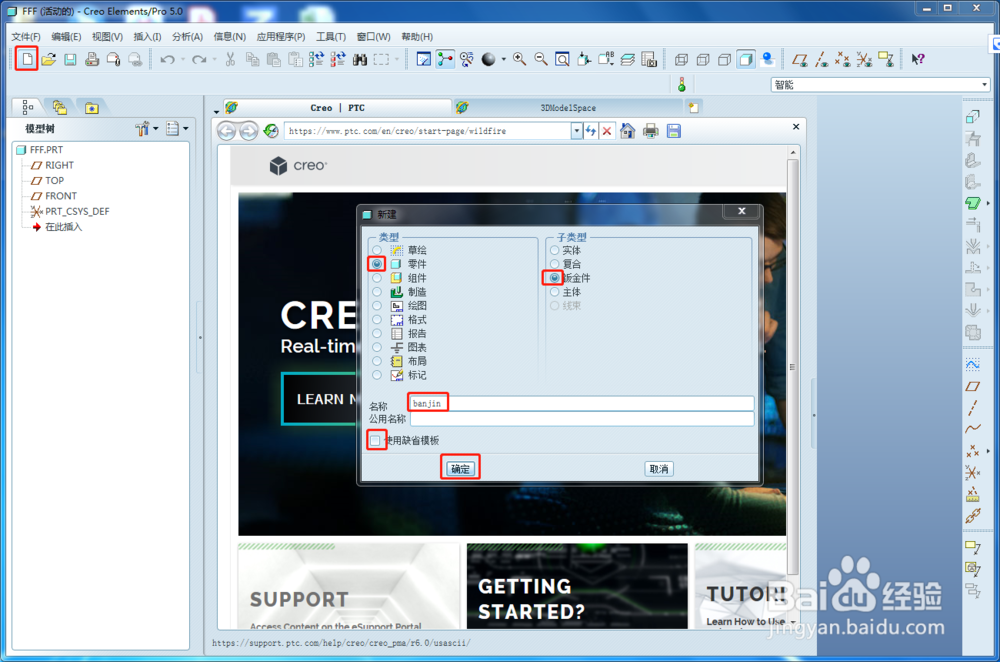Refresh the embedded browser page
The image size is (1000, 662).
(270, 131)
